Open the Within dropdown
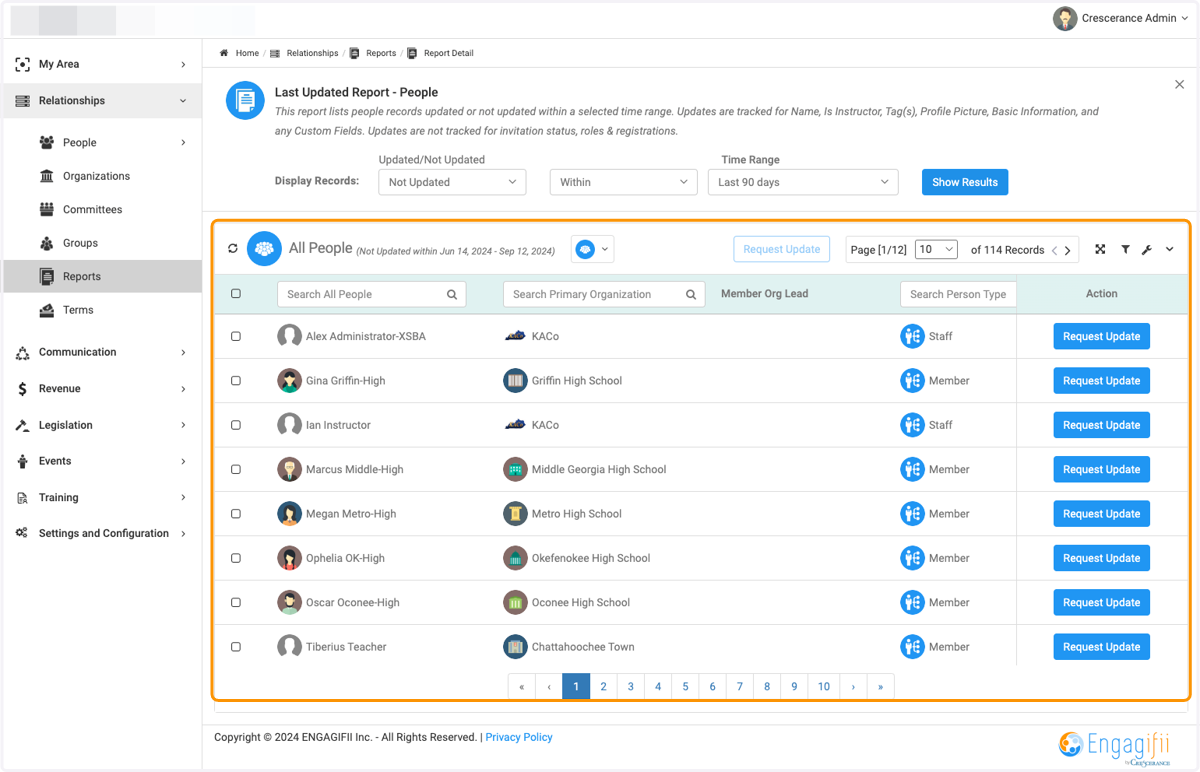The width and height of the screenshot is (1200, 772). pos(623,182)
